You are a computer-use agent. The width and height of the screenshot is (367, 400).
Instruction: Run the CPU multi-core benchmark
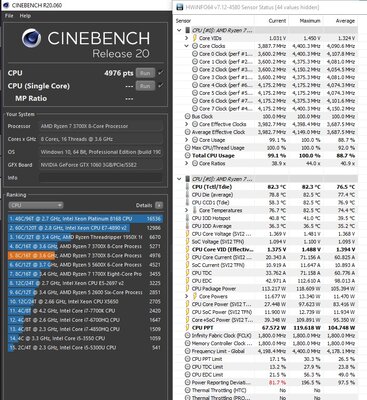(145, 73)
